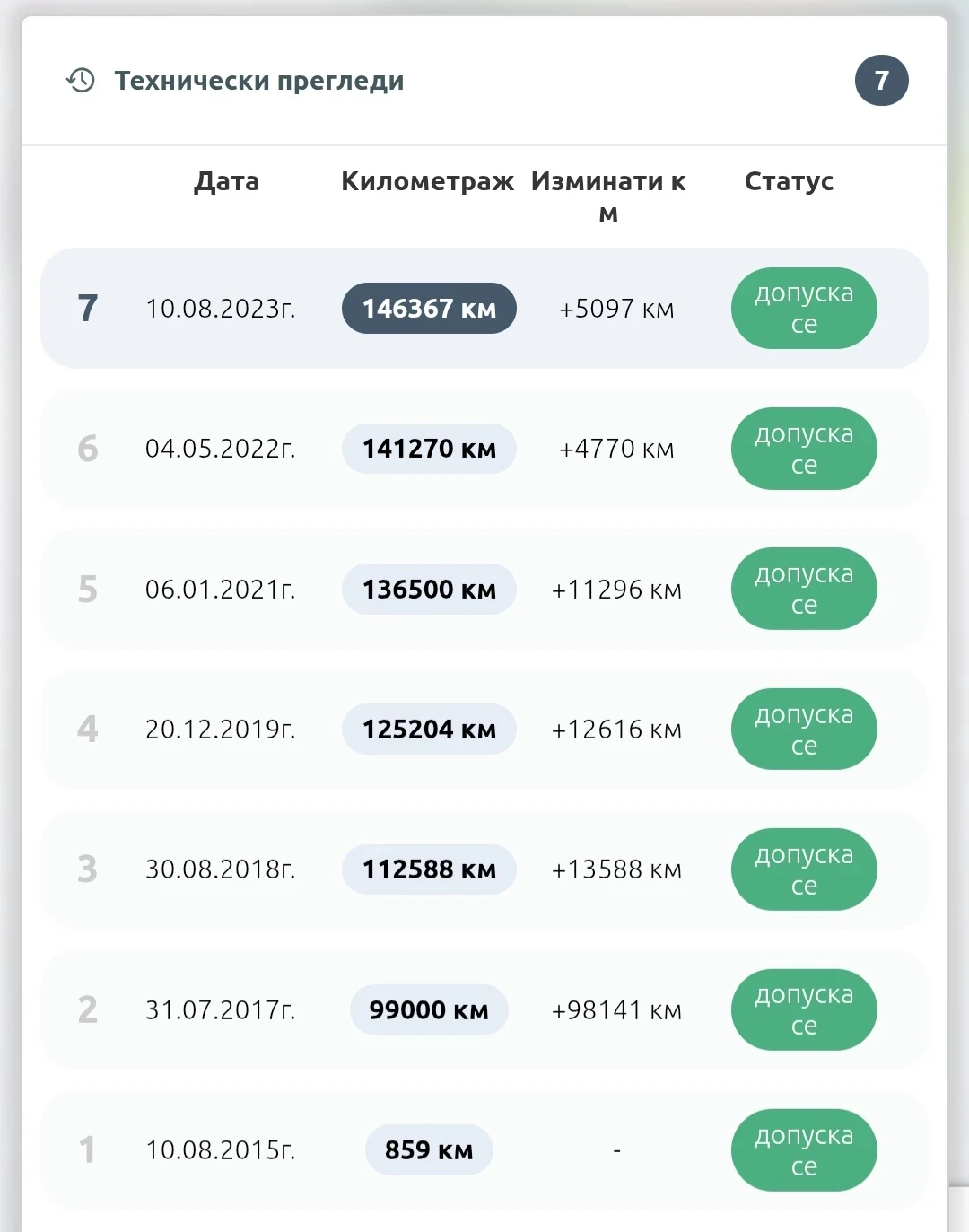Image resolution: width=969 pixels, height=1232 pixels.
Task: Select the 146367 км mileage badge
Action: point(429,309)
